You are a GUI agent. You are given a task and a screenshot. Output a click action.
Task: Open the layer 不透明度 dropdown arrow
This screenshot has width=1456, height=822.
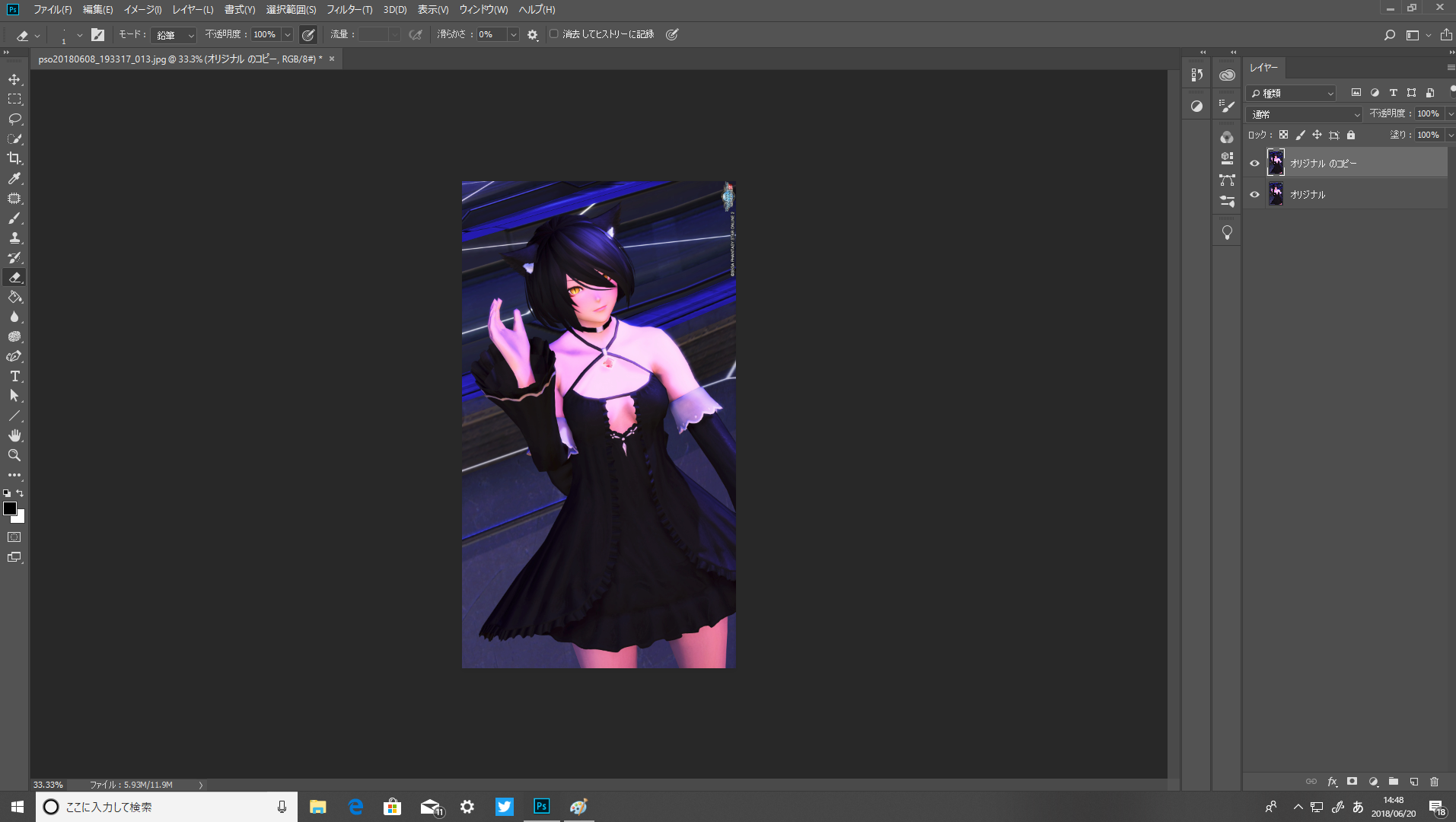click(x=1450, y=113)
